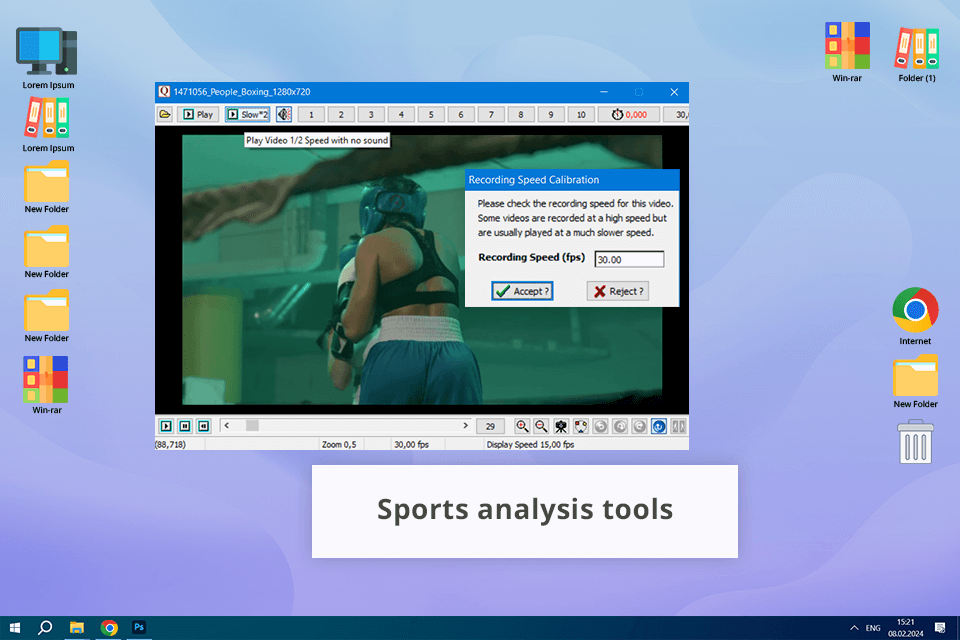
Task: Open the Internet Chrome desktop icon
Action: coord(915,316)
